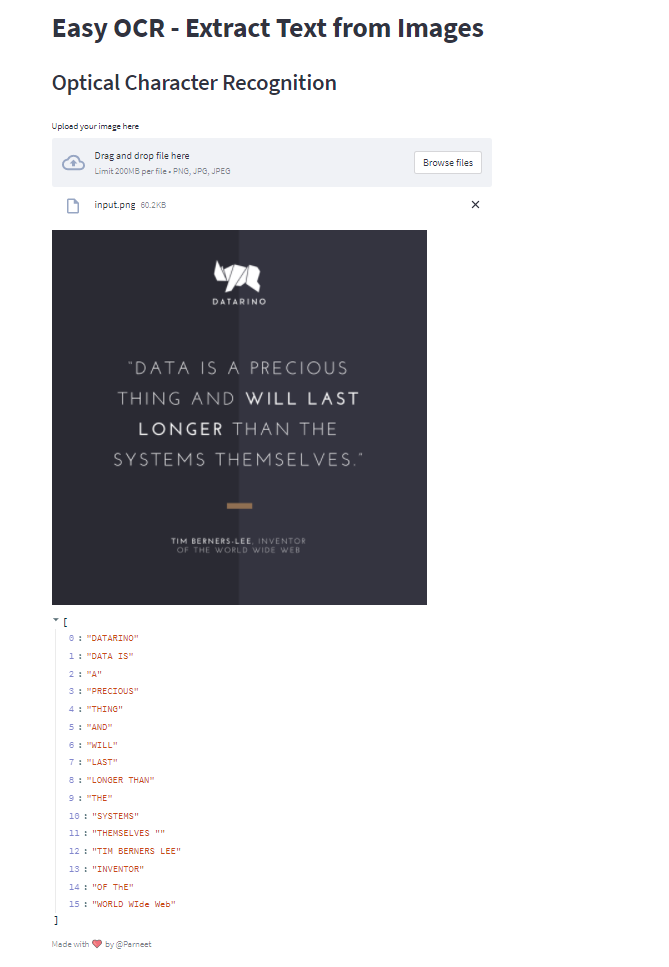Click the "Upload your image here" label

pyautogui.click(x=96, y=126)
